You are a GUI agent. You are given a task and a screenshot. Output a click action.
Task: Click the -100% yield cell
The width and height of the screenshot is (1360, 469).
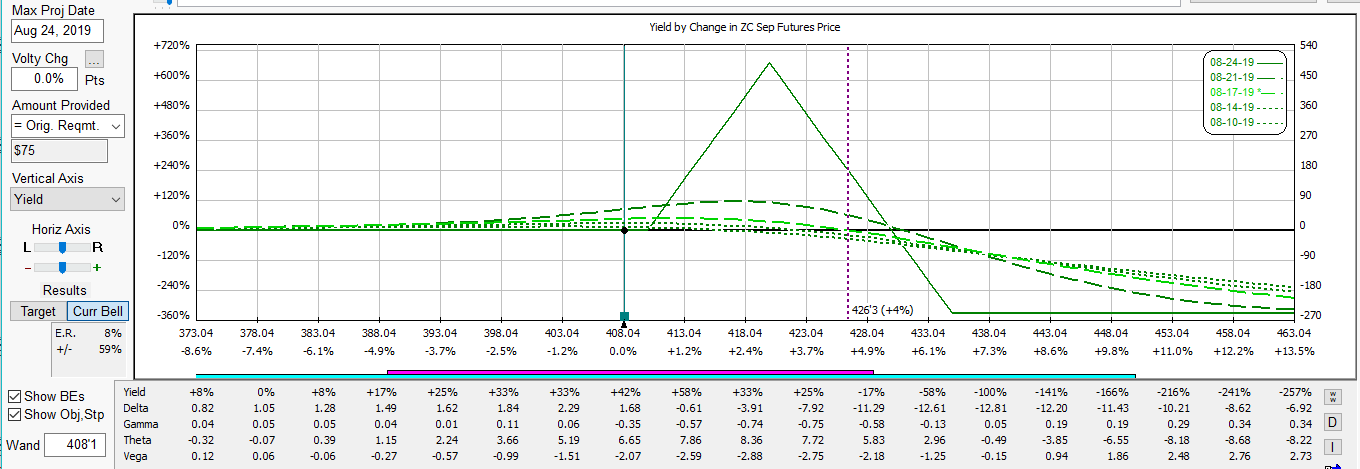point(992,392)
